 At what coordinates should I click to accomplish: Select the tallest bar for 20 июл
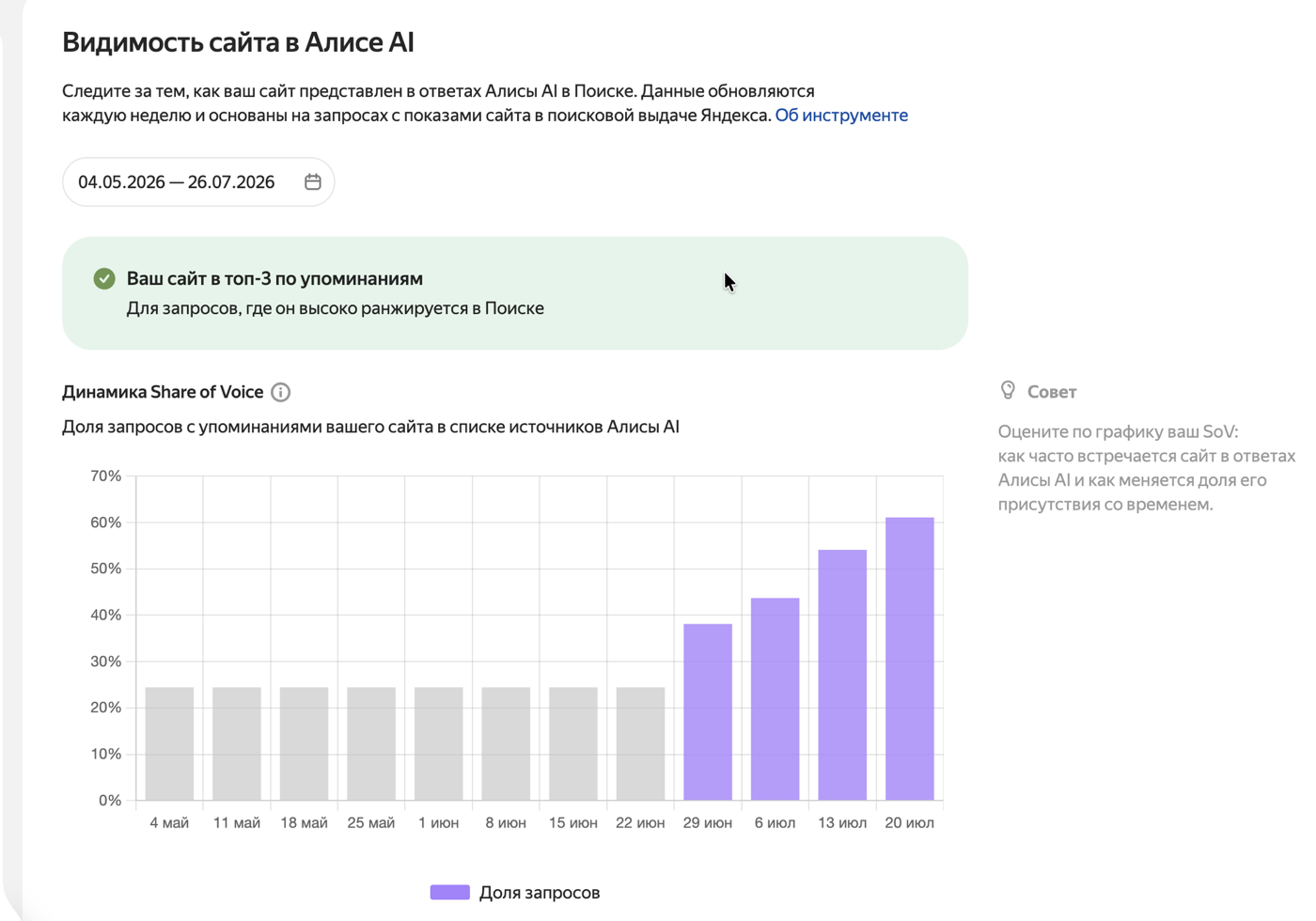(x=910, y=659)
